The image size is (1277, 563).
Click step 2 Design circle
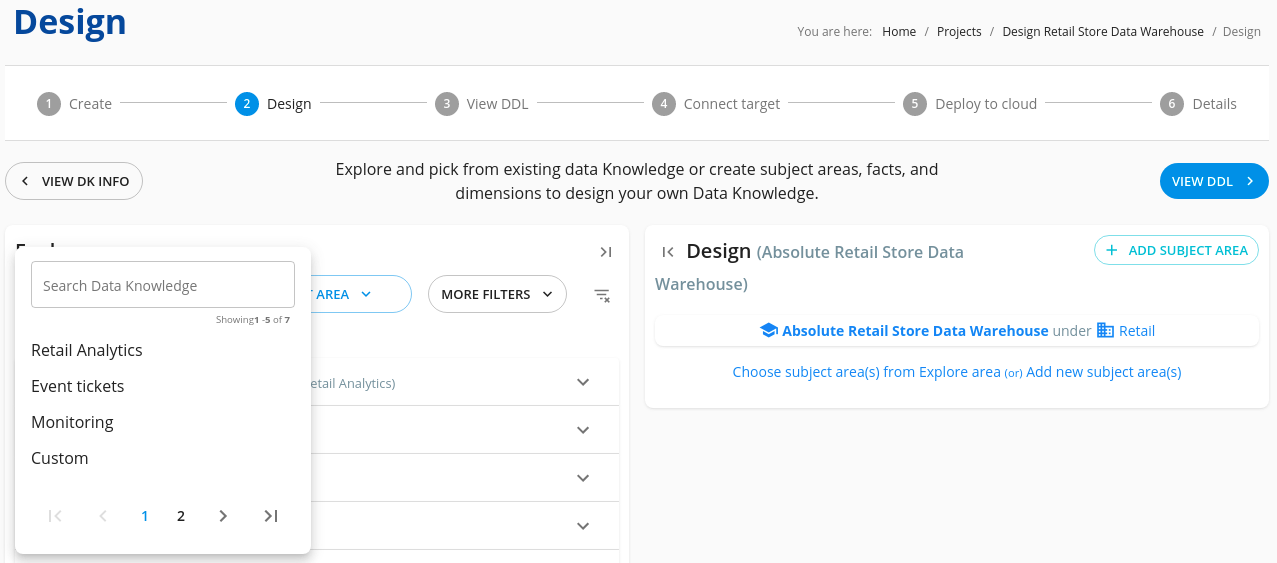pyautogui.click(x=247, y=104)
